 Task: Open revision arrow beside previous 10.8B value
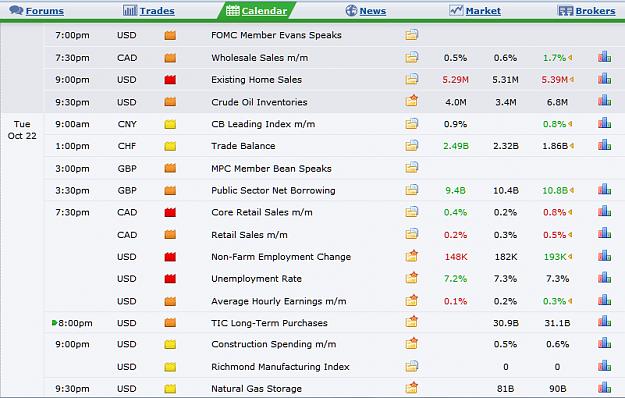pos(572,190)
